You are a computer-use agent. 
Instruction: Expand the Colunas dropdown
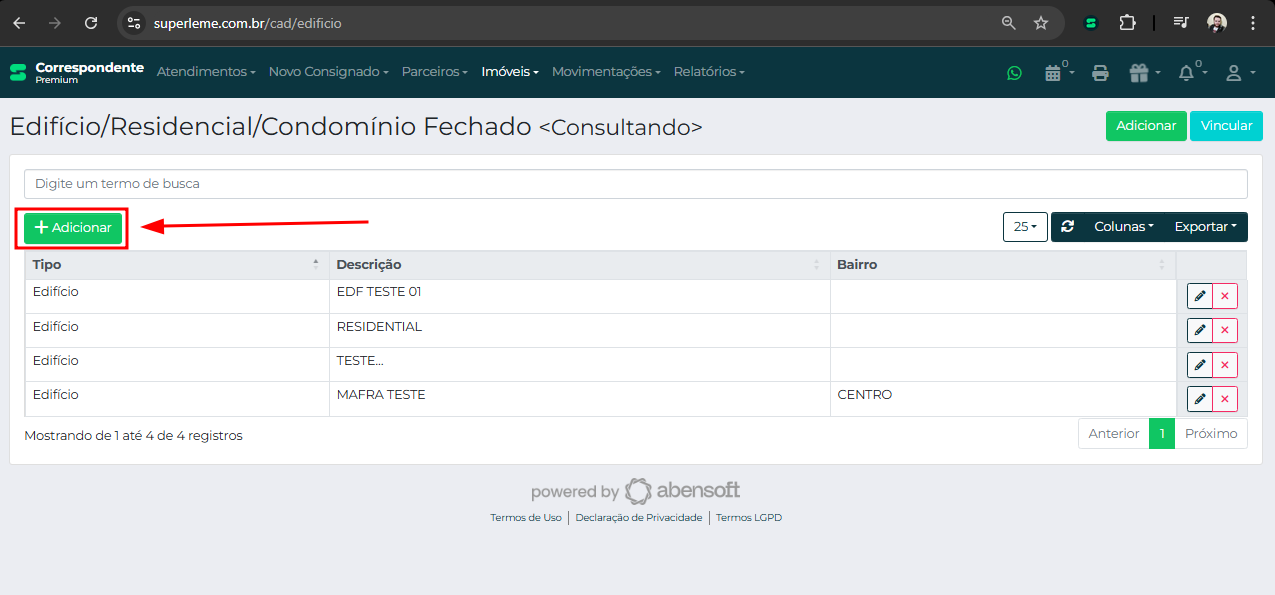(x=1123, y=226)
